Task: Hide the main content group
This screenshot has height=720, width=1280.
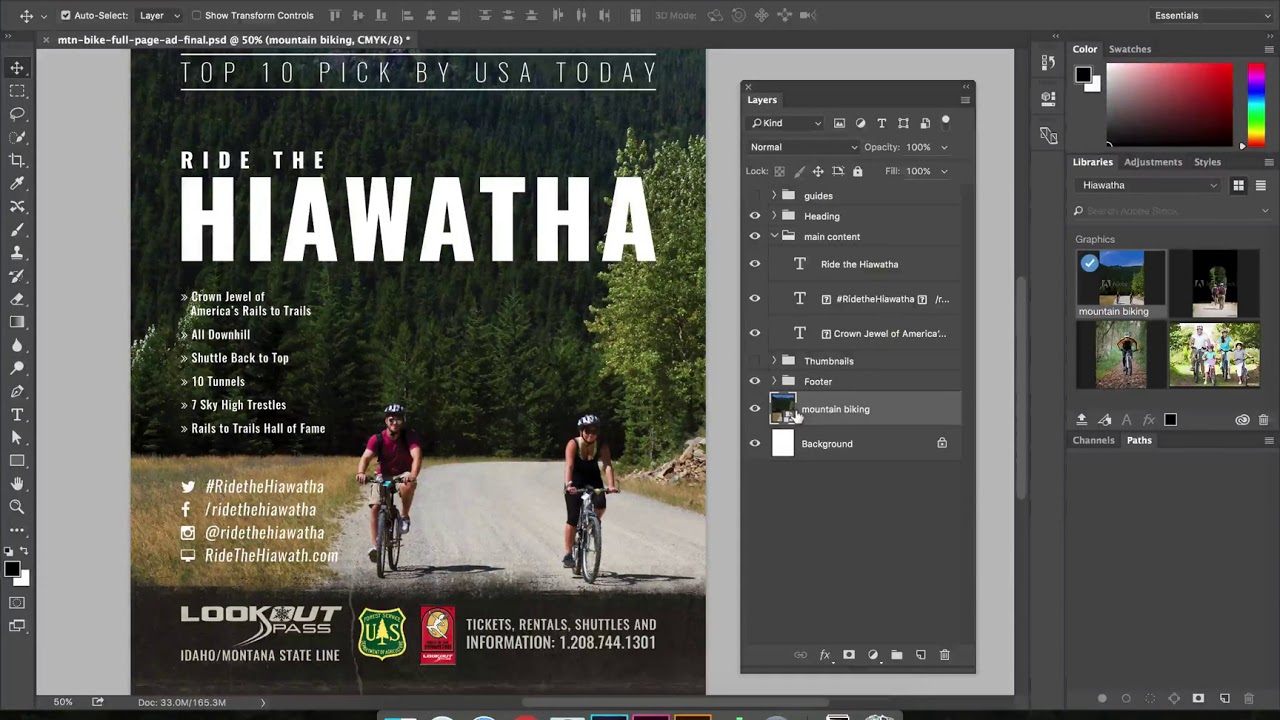Action: point(755,237)
